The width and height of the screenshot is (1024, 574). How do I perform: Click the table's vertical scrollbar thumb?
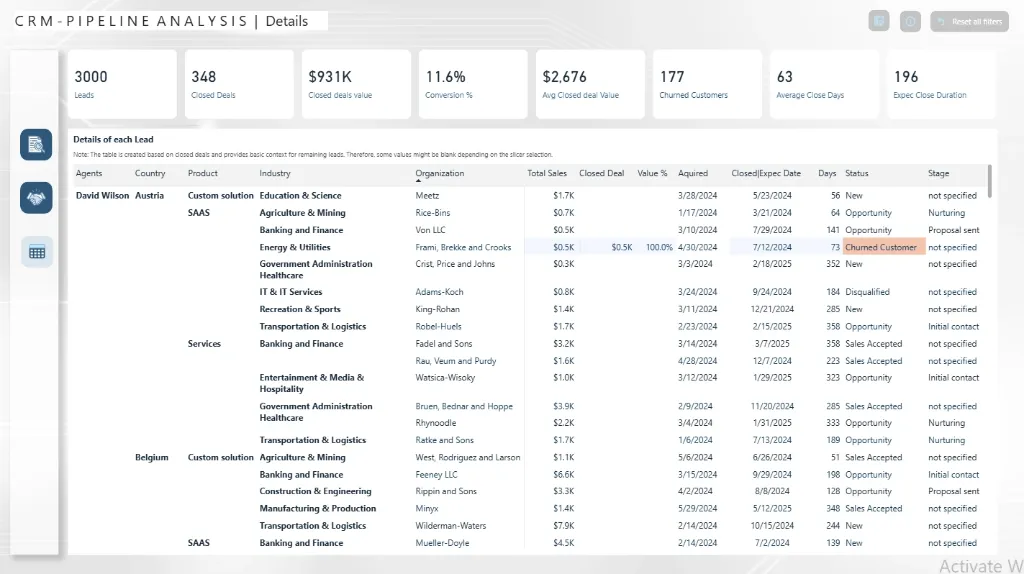pos(990,182)
